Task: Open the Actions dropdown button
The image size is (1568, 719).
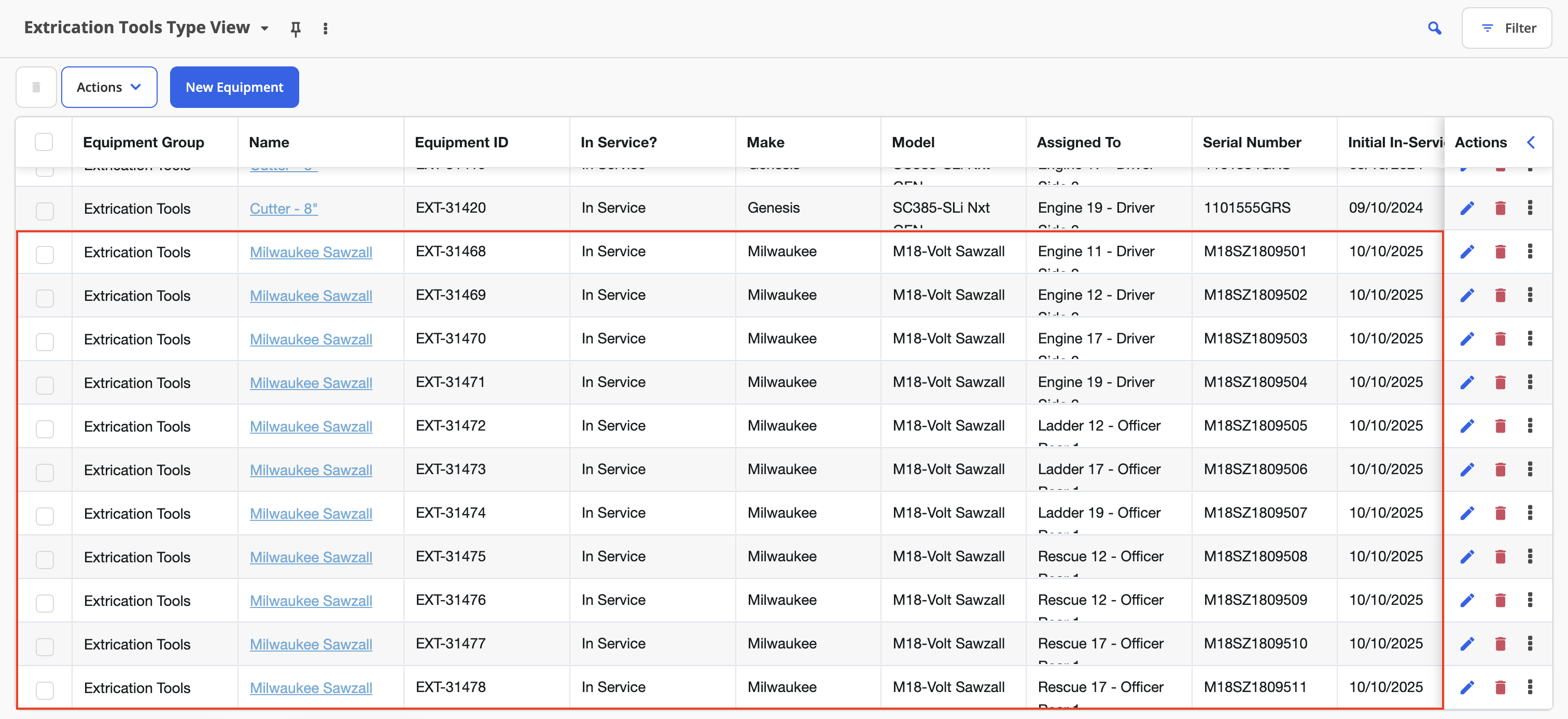Action: click(109, 87)
